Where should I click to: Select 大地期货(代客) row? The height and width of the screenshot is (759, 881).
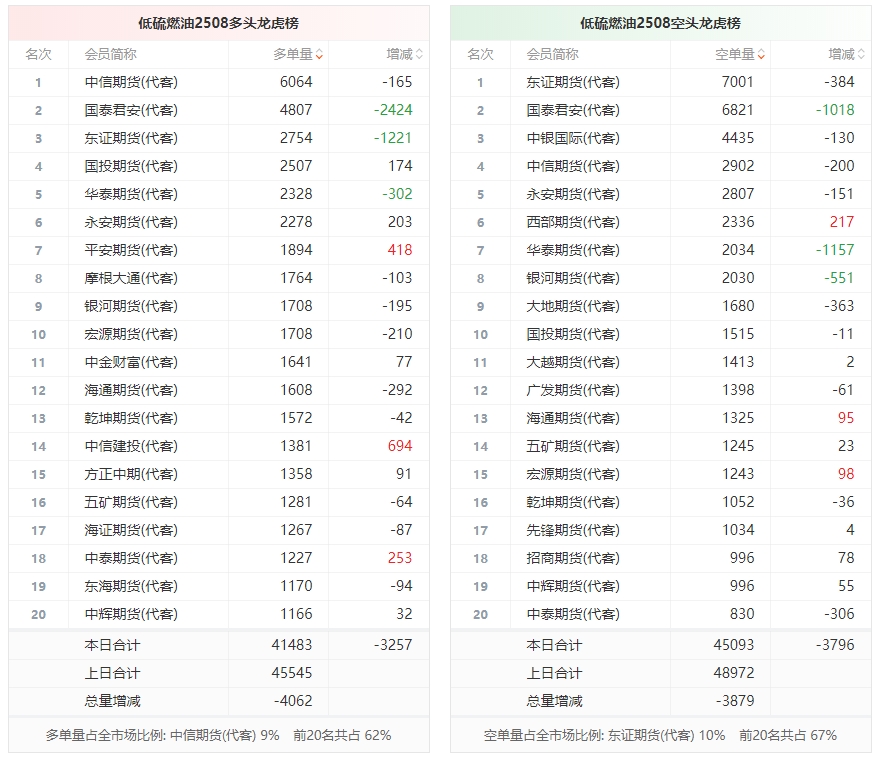pos(661,306)
